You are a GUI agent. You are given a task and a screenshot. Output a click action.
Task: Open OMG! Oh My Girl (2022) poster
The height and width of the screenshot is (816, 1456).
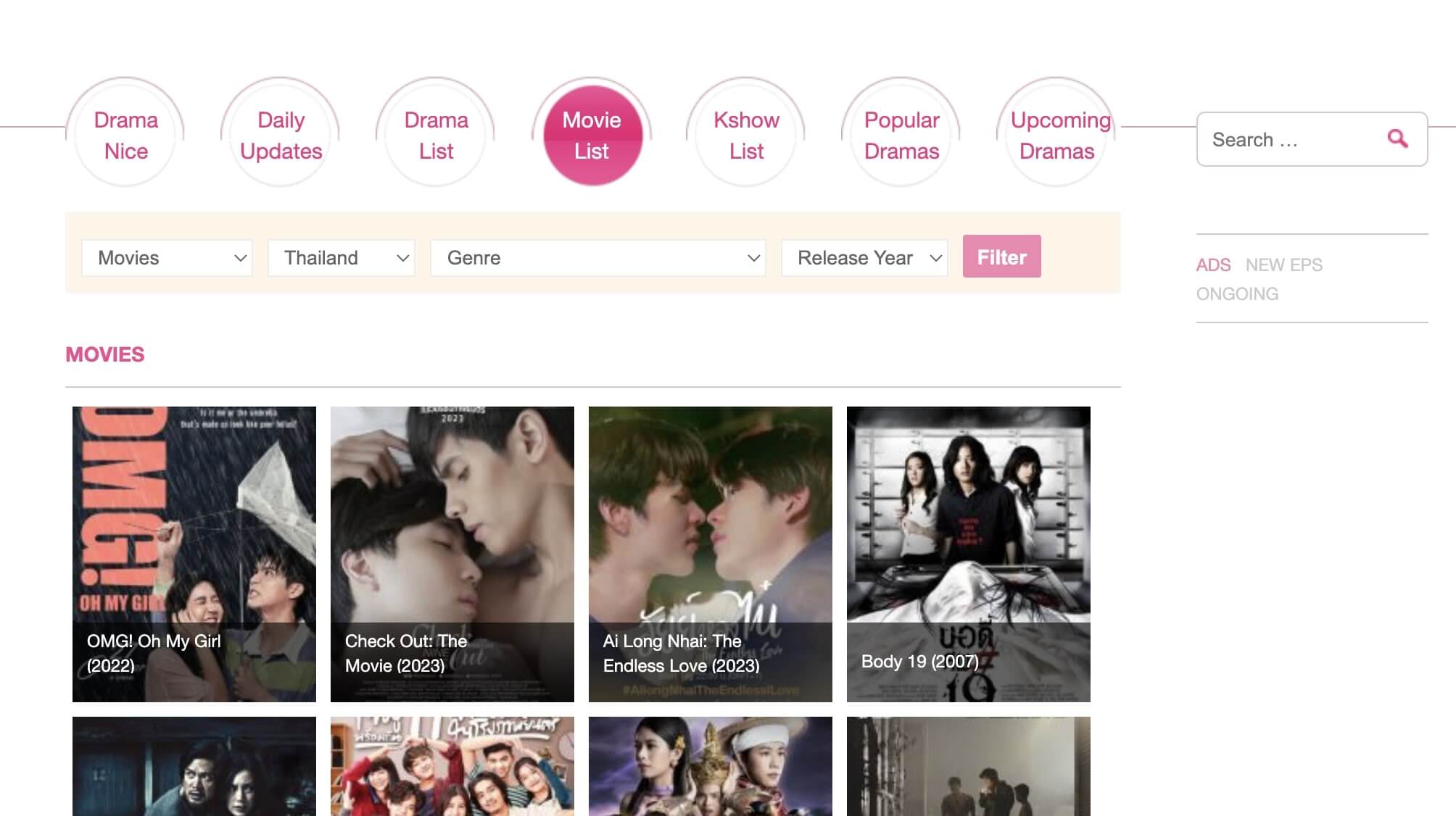(194, 554)
